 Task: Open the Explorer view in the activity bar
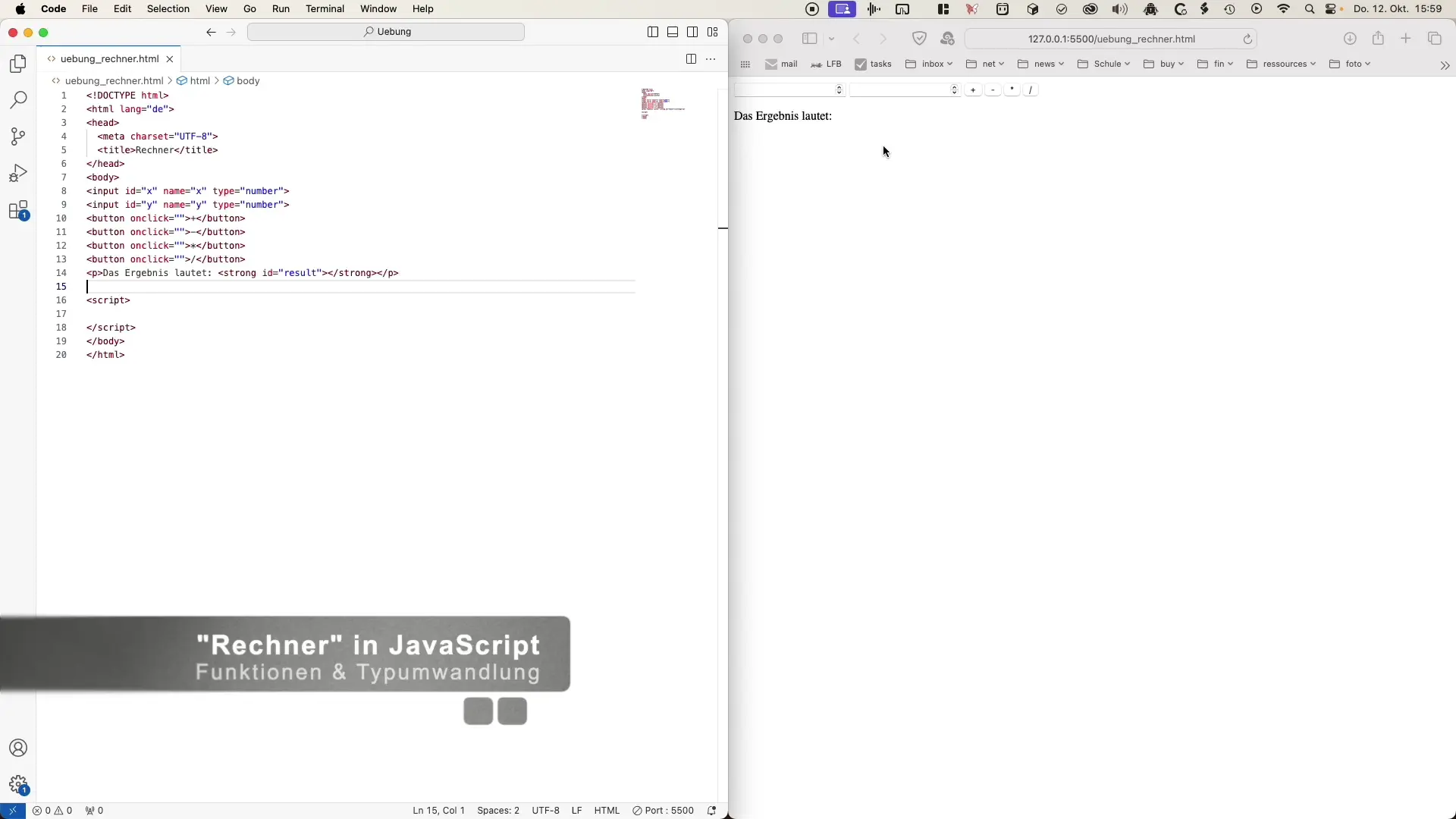pos(18,64)
